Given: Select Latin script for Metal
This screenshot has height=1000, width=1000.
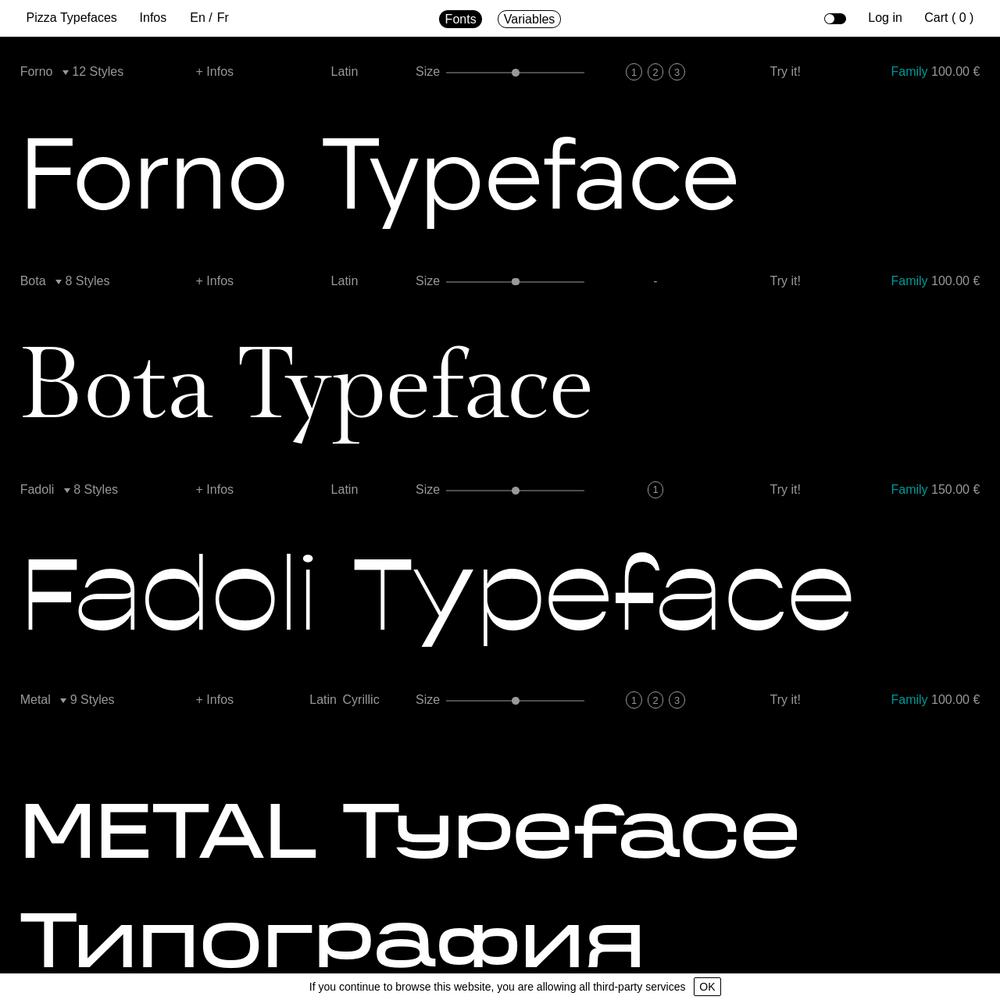Looking at the screenshot, I should pos(323,700).
